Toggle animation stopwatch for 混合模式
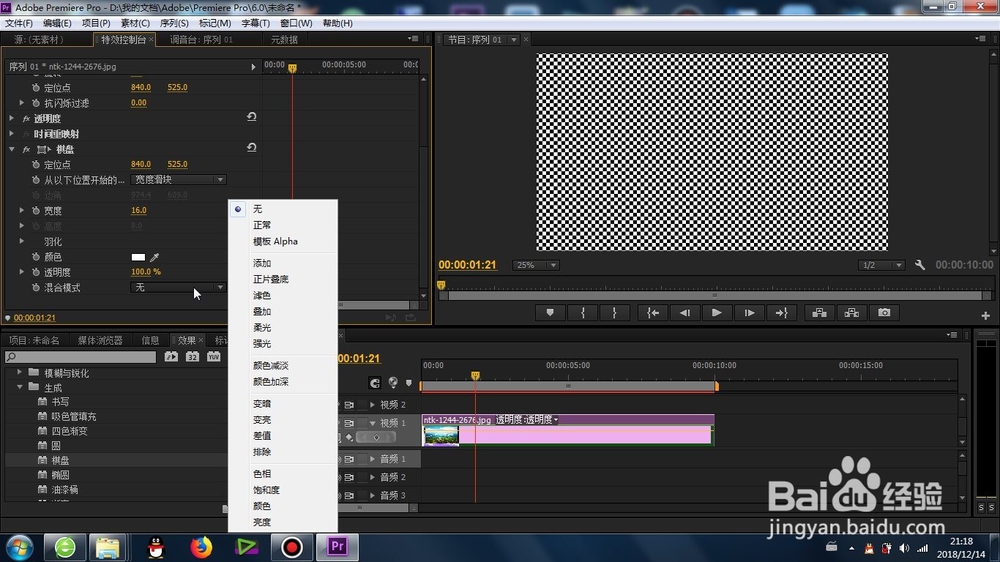1000x562 pixels. [36, 288]
